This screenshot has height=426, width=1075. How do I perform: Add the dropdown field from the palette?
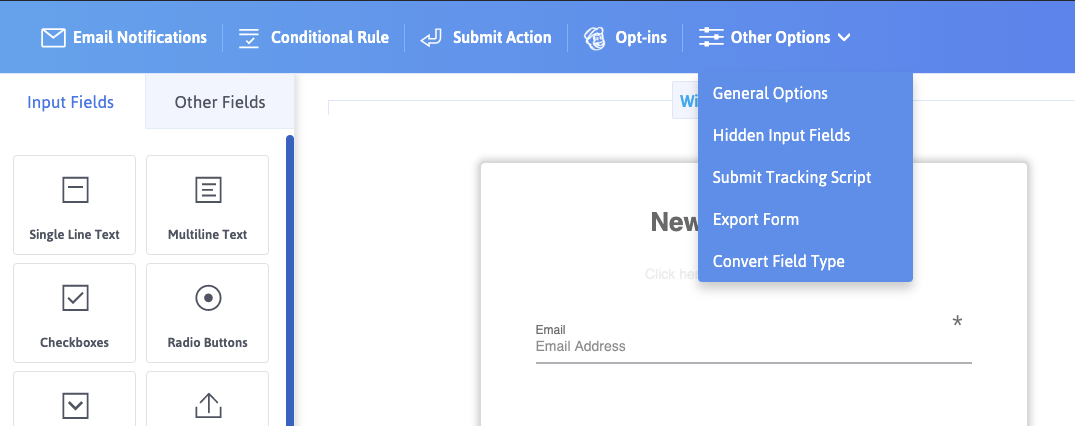[x=74, y=400]
